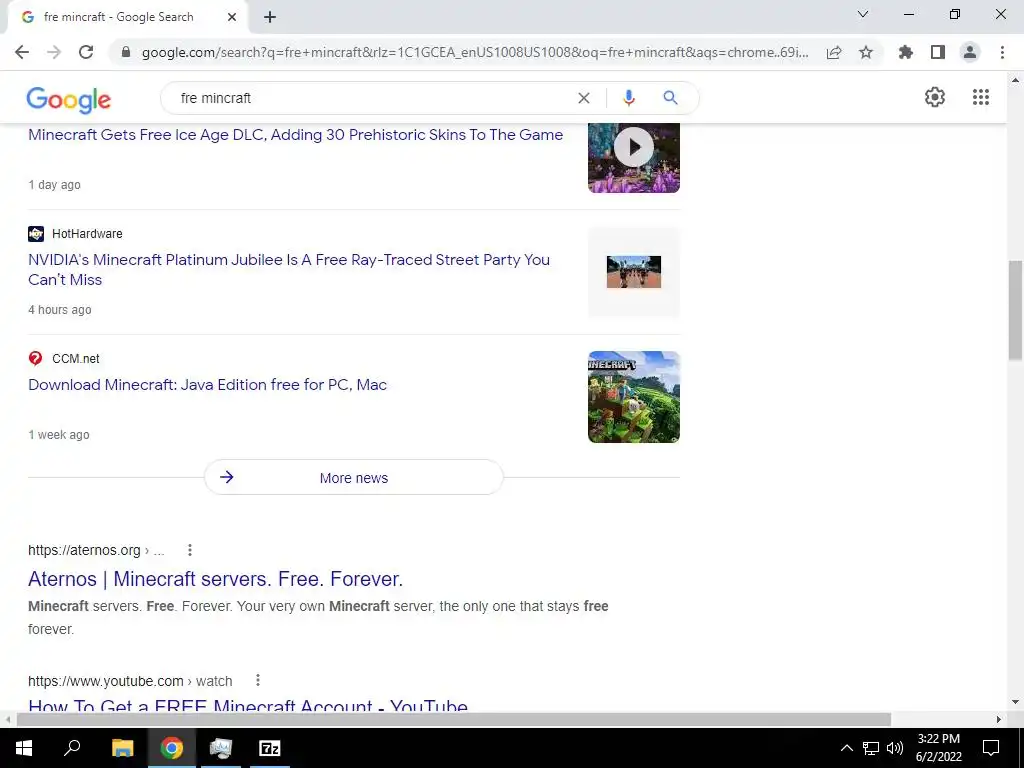Screen dimensions: 1024x768
Task: Bookmark this page with the star icon
Action: (x=866, y=52)
